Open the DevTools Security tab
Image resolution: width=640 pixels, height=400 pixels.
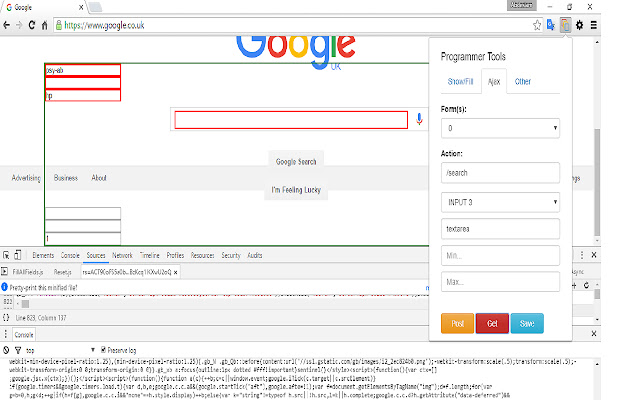[x=231, y=256]
